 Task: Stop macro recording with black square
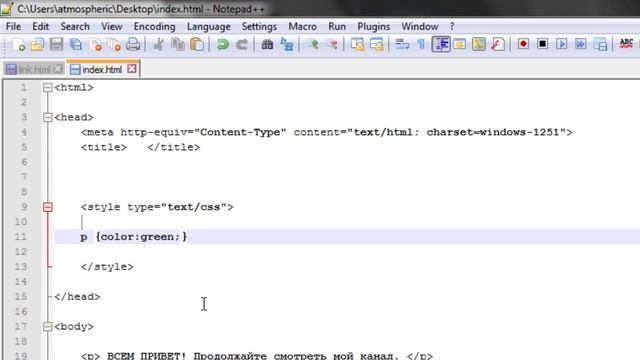point(542,44)
